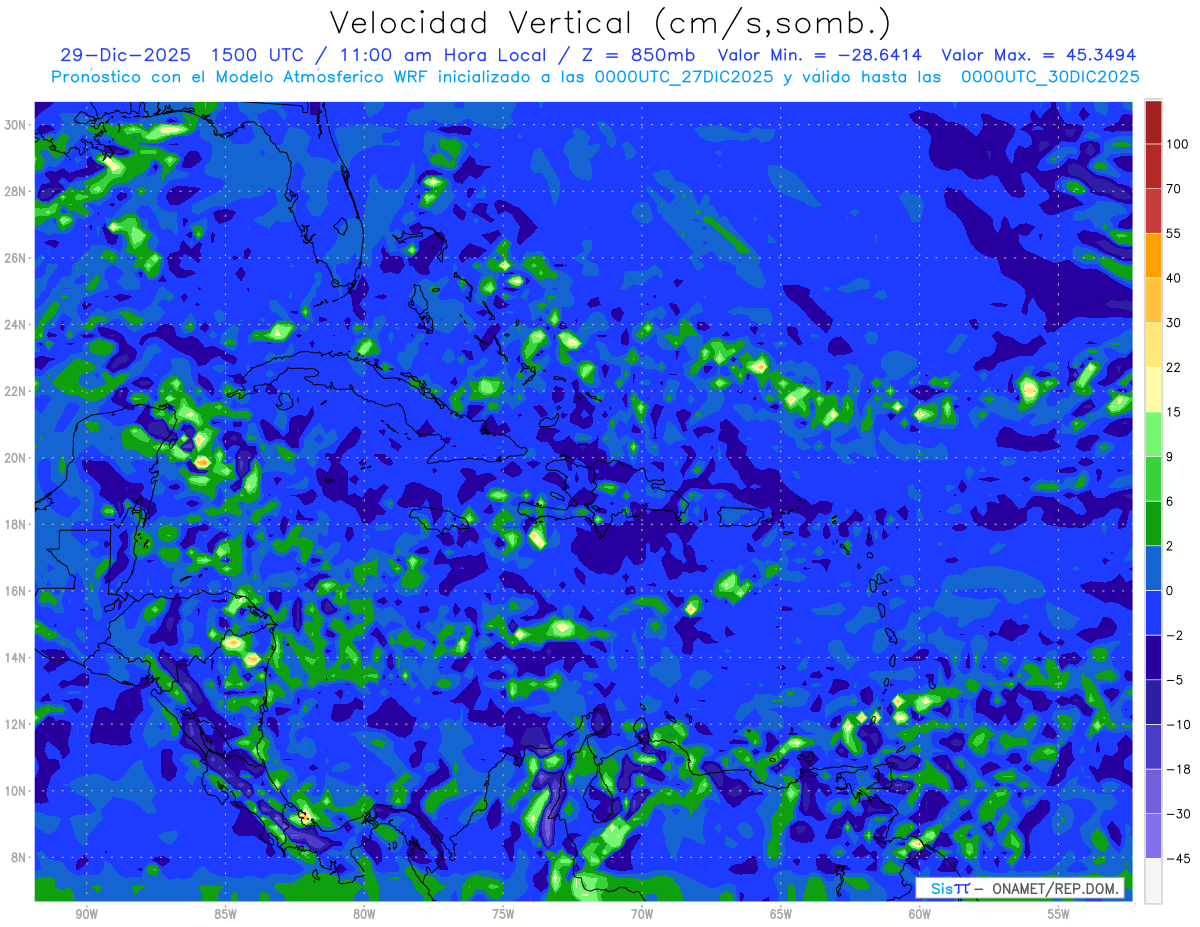The height and width of the screenshot is (927, 1200).
Task: Click the 90W longitude axis label
Action: tap(86, 914)
